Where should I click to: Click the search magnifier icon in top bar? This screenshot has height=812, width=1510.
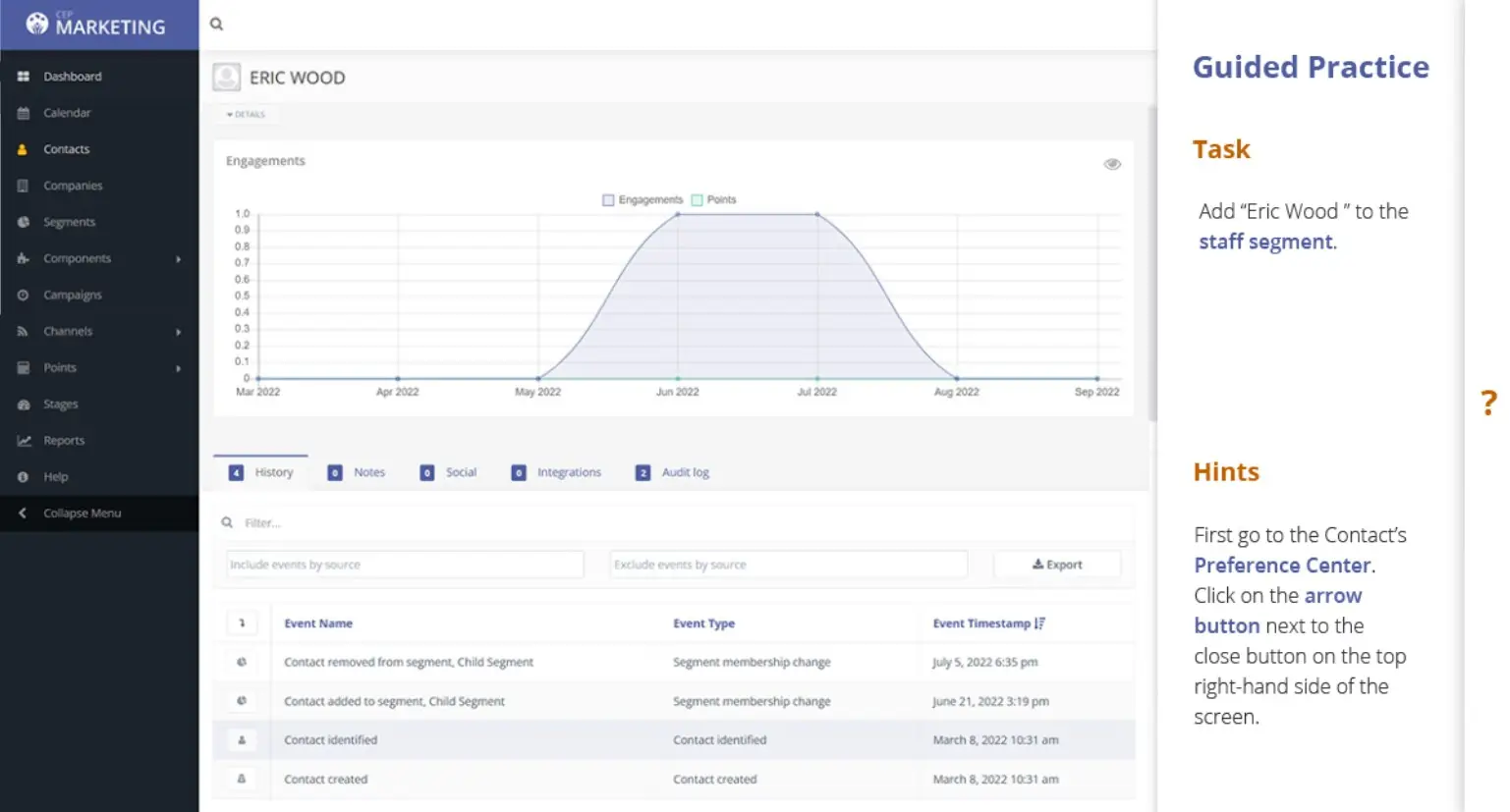(216, 25)
